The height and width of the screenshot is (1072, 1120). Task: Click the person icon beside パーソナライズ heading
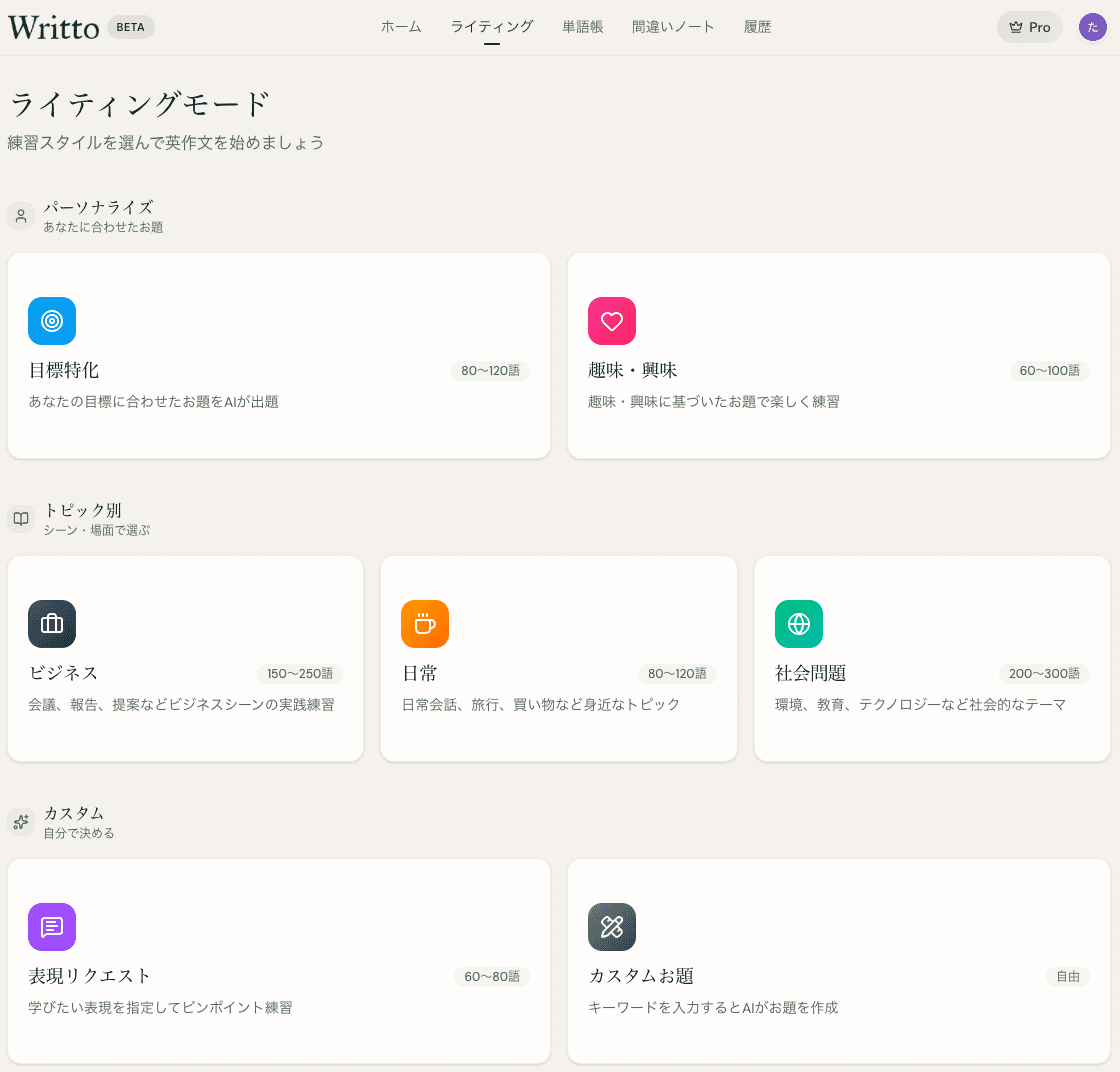21,215
